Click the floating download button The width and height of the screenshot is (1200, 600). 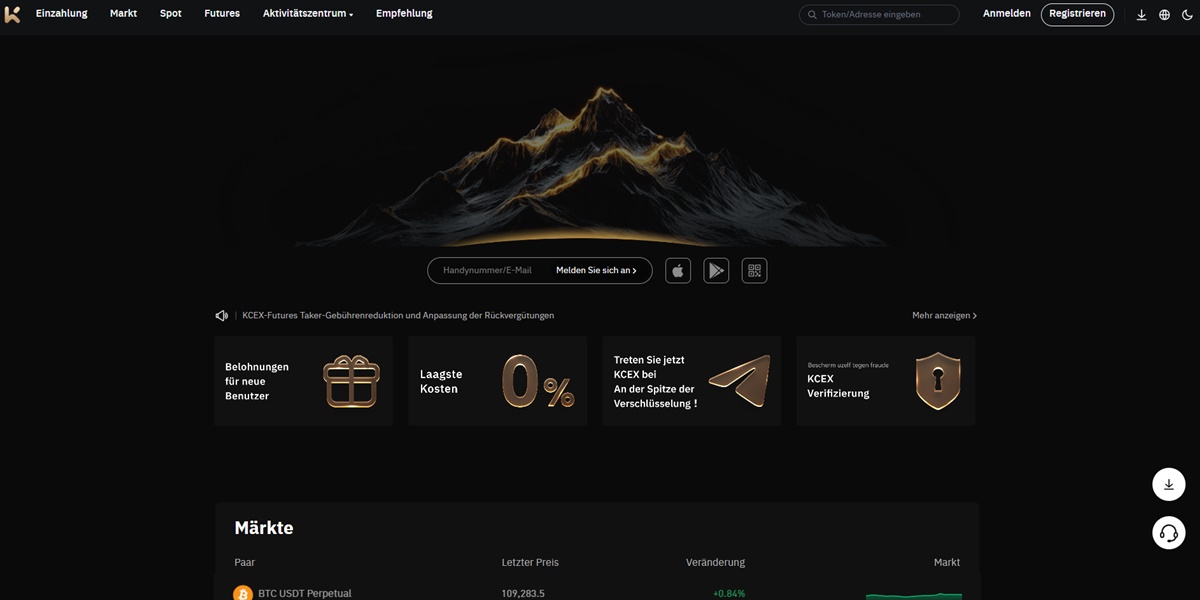1168,484
